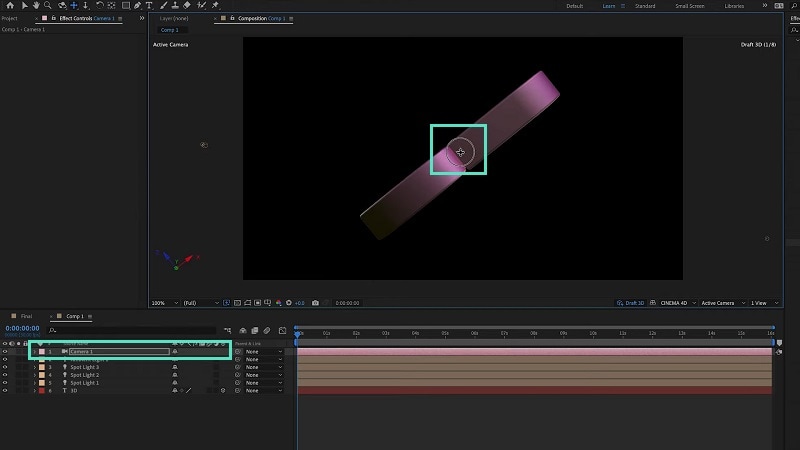This screenshot has height=450, width=800.
Task: Select the Hand tool
Action: [36, 6]
